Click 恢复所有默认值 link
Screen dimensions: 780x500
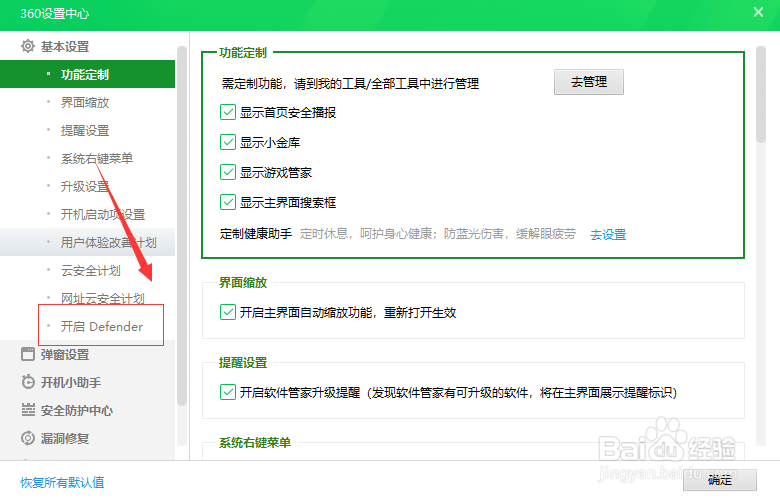62,482
